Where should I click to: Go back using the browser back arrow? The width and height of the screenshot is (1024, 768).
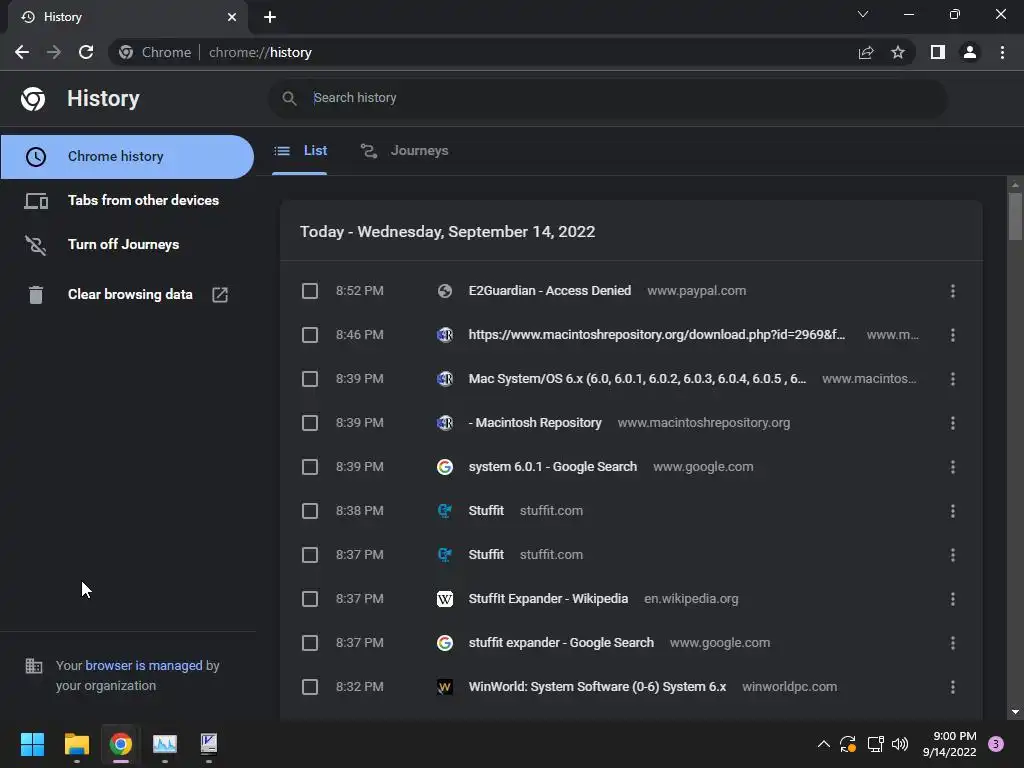(x=22, y=52)
